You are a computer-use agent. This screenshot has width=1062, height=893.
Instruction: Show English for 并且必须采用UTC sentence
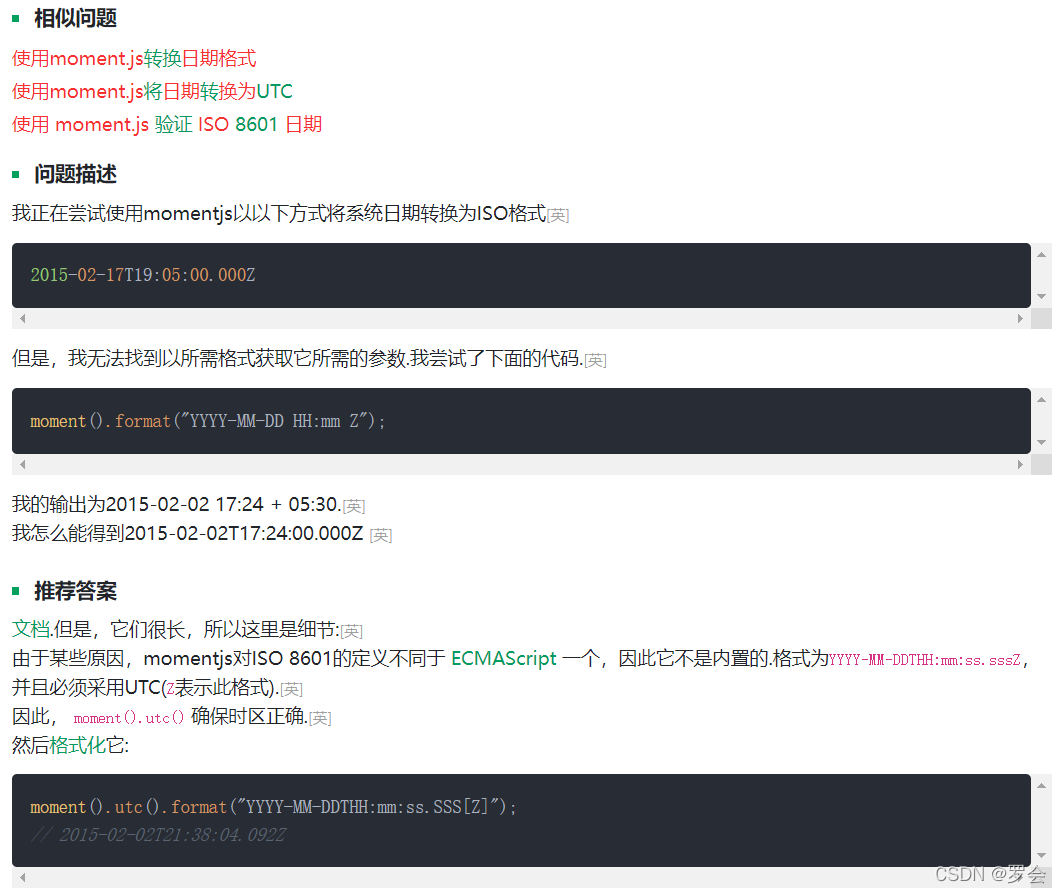tap(291, 689)
